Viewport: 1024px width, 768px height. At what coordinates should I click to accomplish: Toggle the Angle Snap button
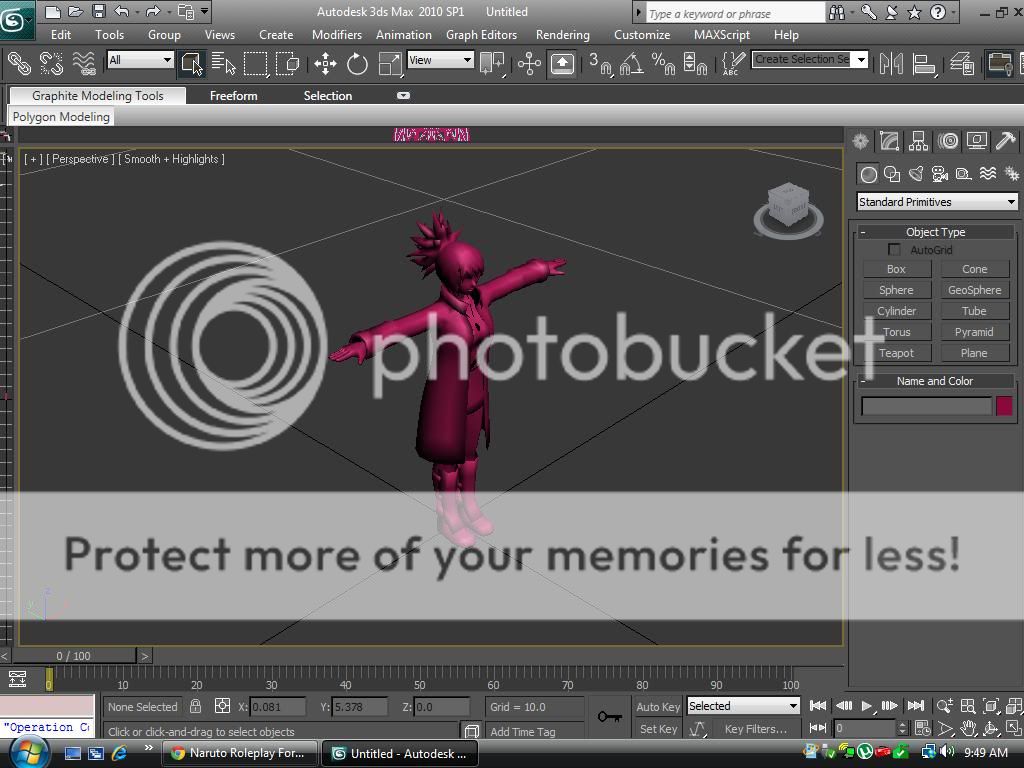[632, 63]
